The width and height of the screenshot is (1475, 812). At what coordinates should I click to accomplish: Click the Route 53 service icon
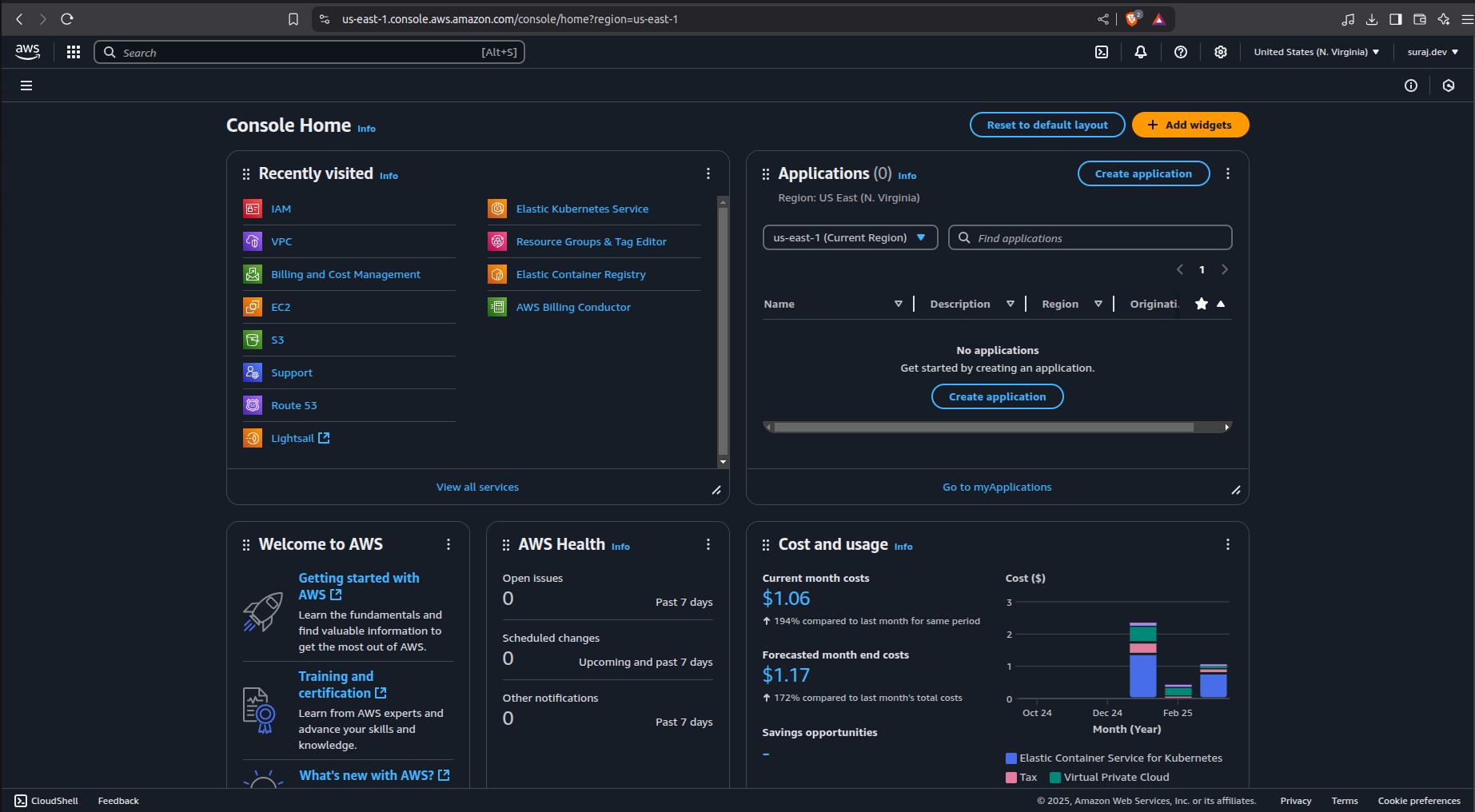pos(253,405)
